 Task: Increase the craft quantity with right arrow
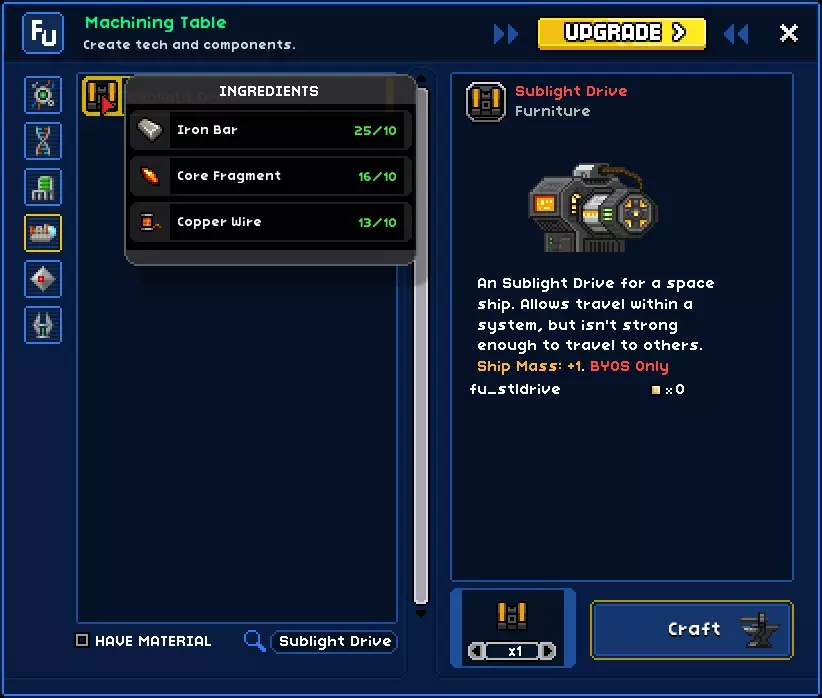(547, 651)
